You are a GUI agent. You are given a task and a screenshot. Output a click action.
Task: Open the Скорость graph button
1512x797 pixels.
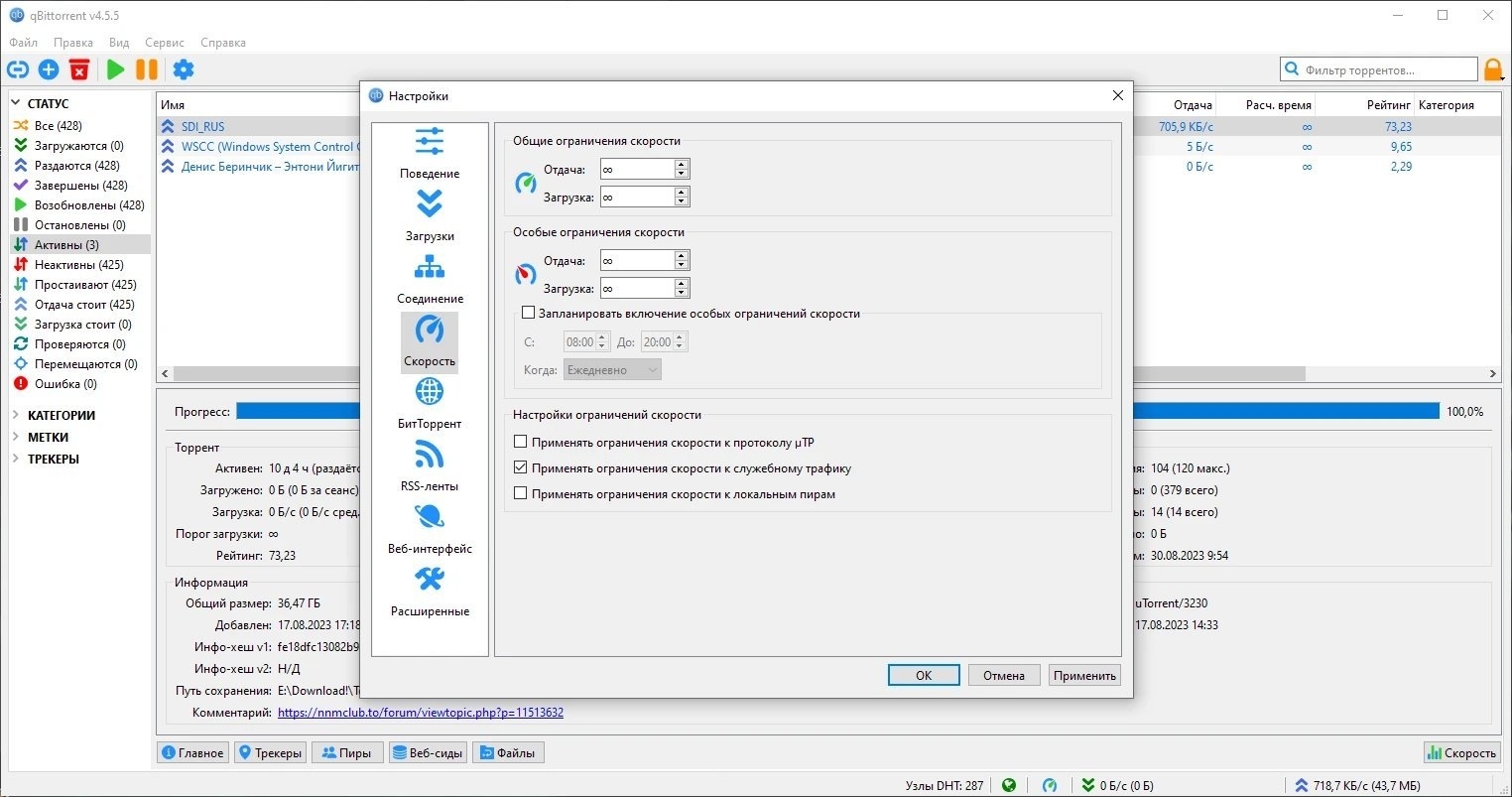(1461, 752)
